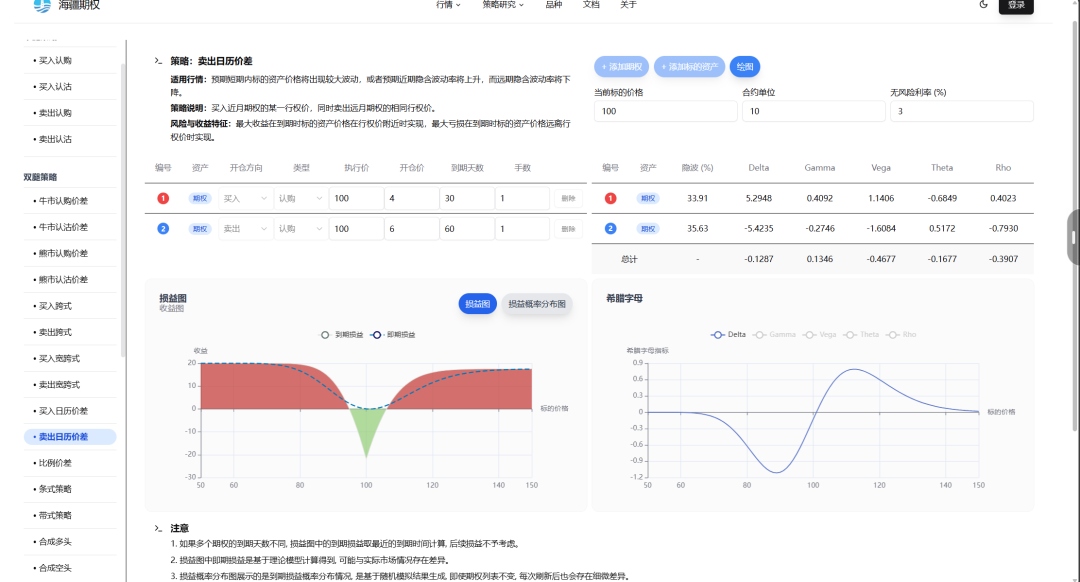Open the 认购 type dropdown in row 2
Viewport: 1080px width, 582px height.
(300, 229)
